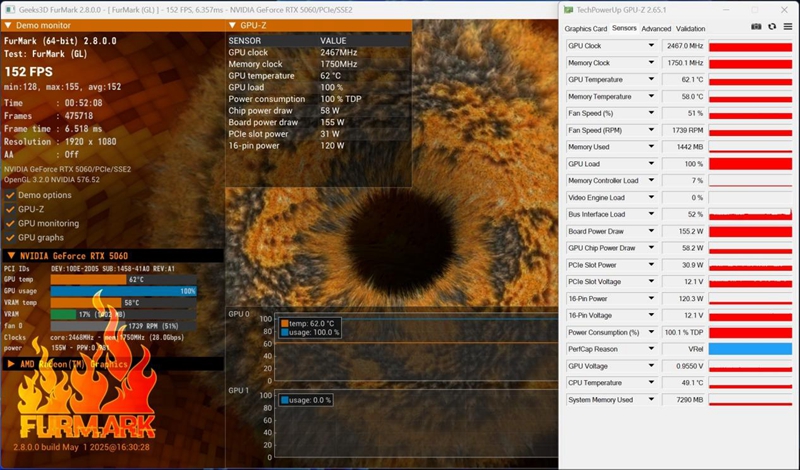Uncheck the Demo options checkbox
This screenshot has width=800, height=470.
point(9,195)
